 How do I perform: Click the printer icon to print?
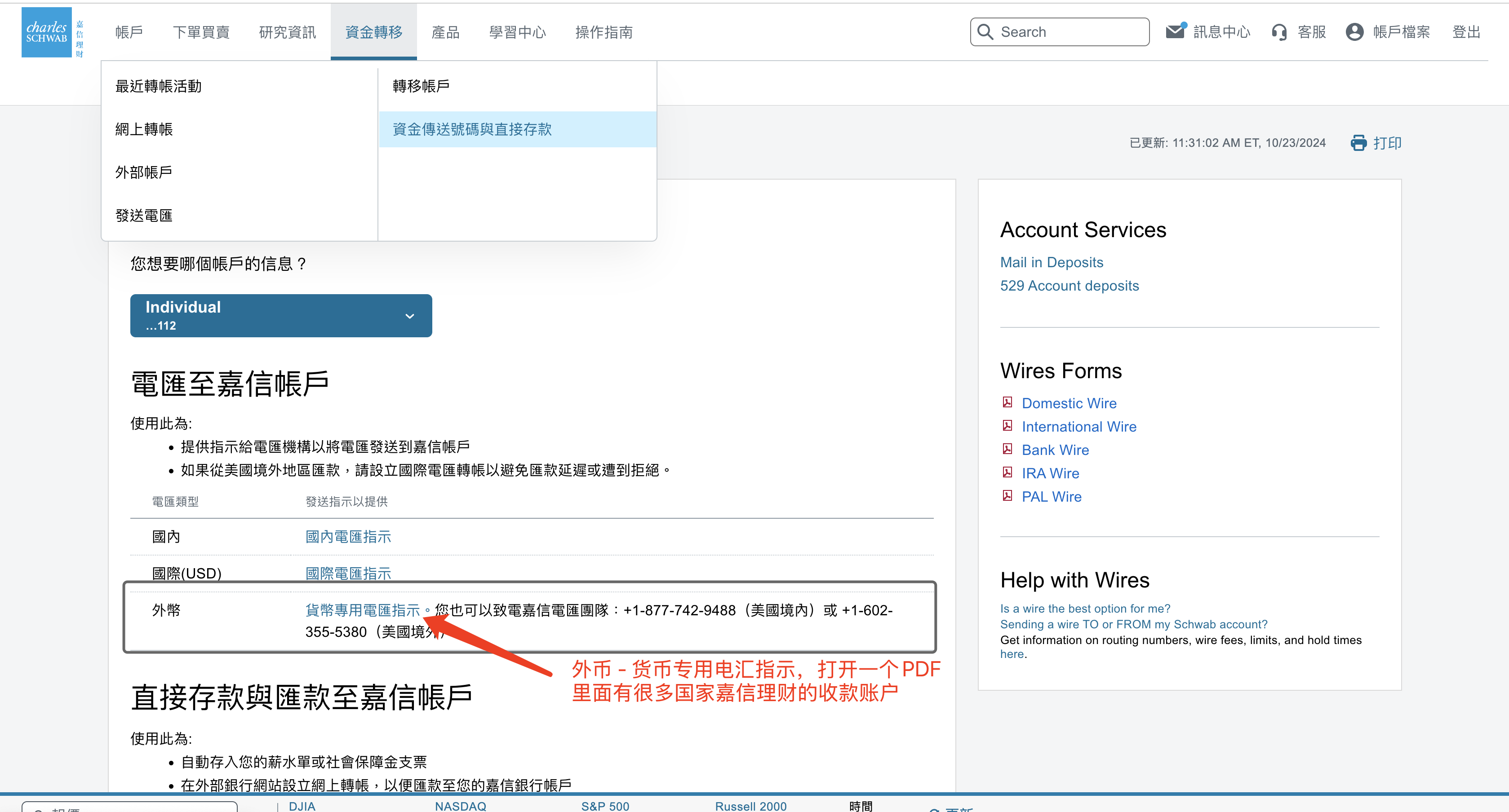[1358, 143]
